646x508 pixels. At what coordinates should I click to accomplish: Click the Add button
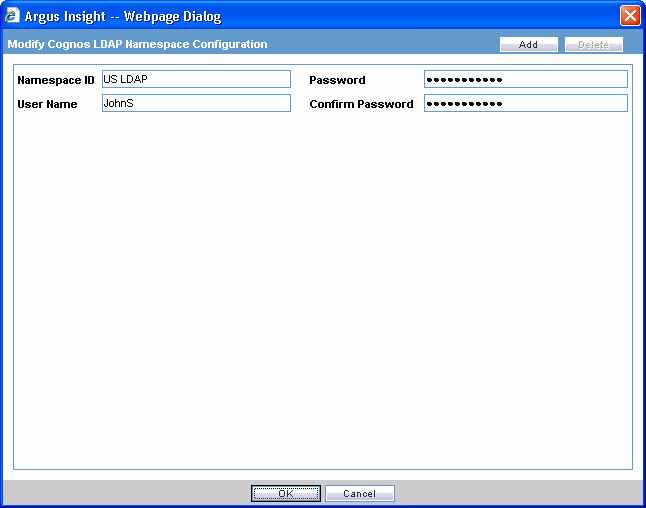tap(529, 44)
